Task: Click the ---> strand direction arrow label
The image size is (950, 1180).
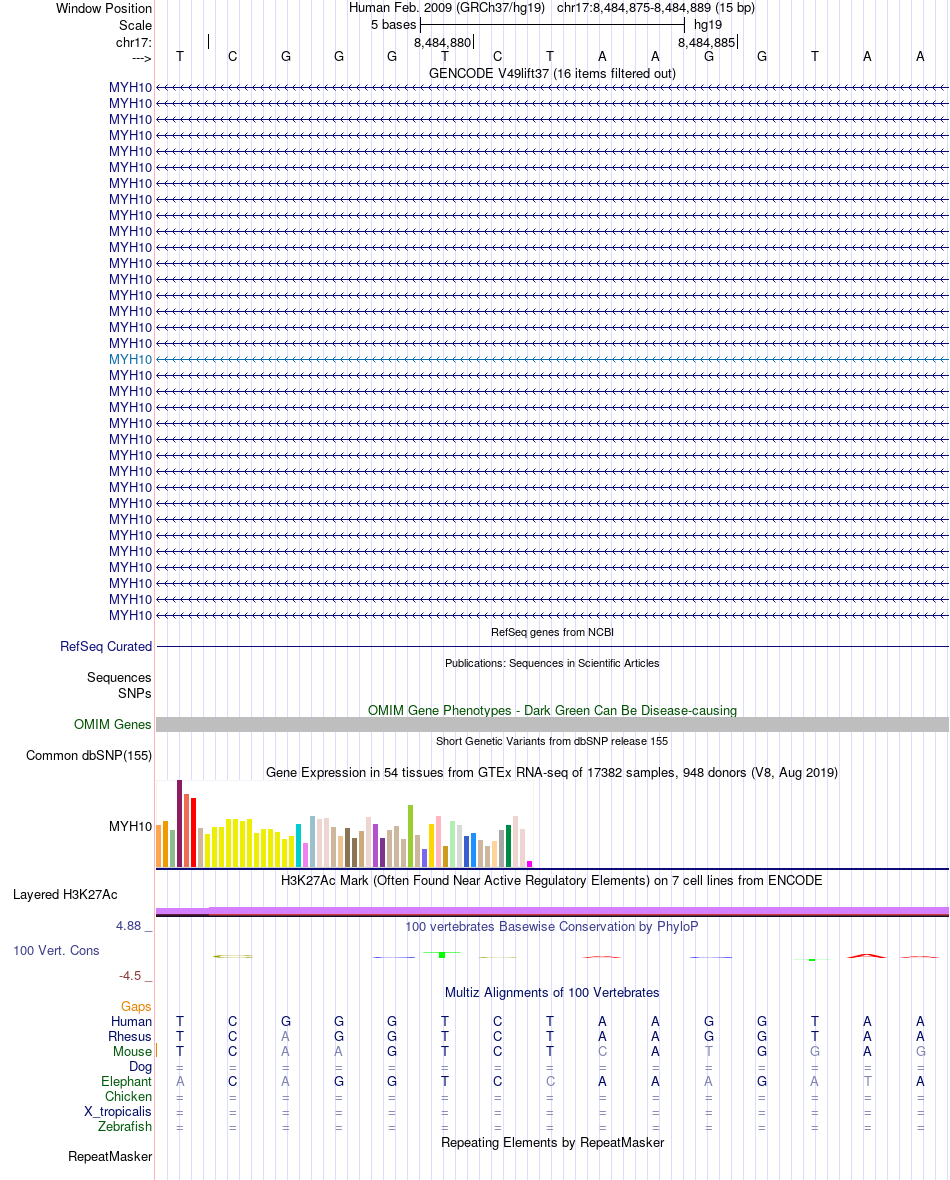Action: pos(142,58)
